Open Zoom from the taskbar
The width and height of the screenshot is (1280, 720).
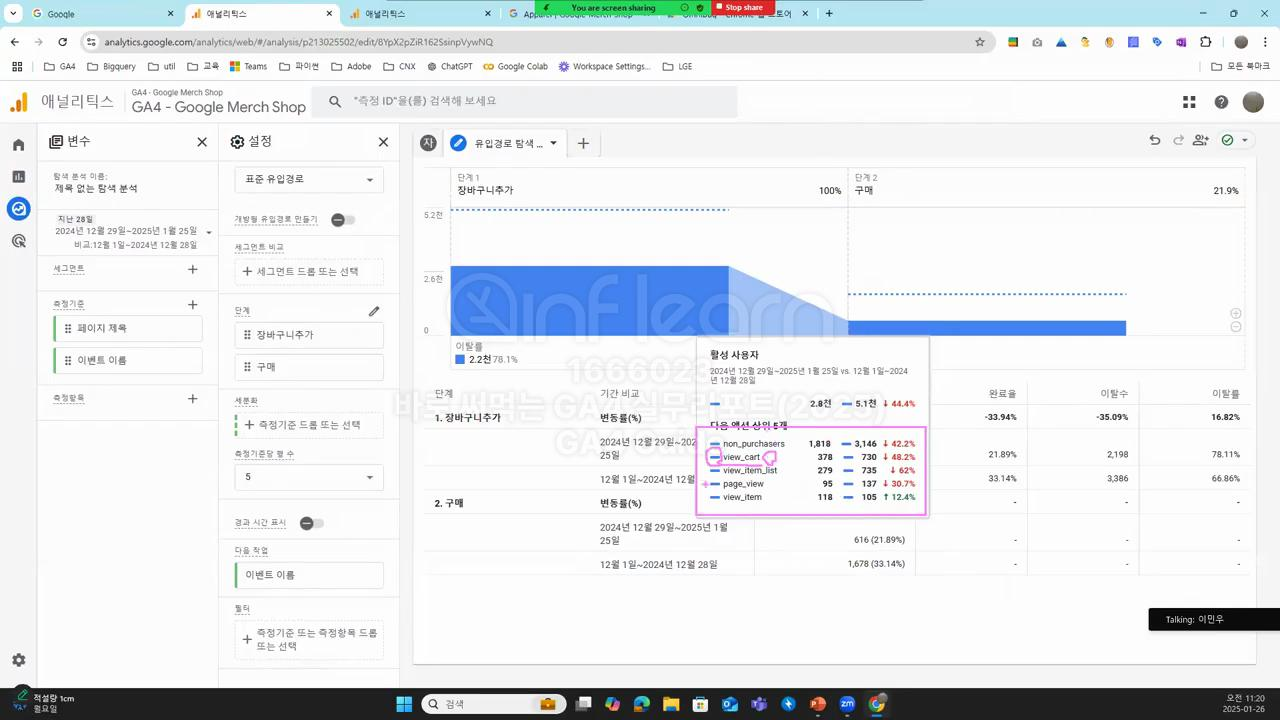[x=847, y=704]
